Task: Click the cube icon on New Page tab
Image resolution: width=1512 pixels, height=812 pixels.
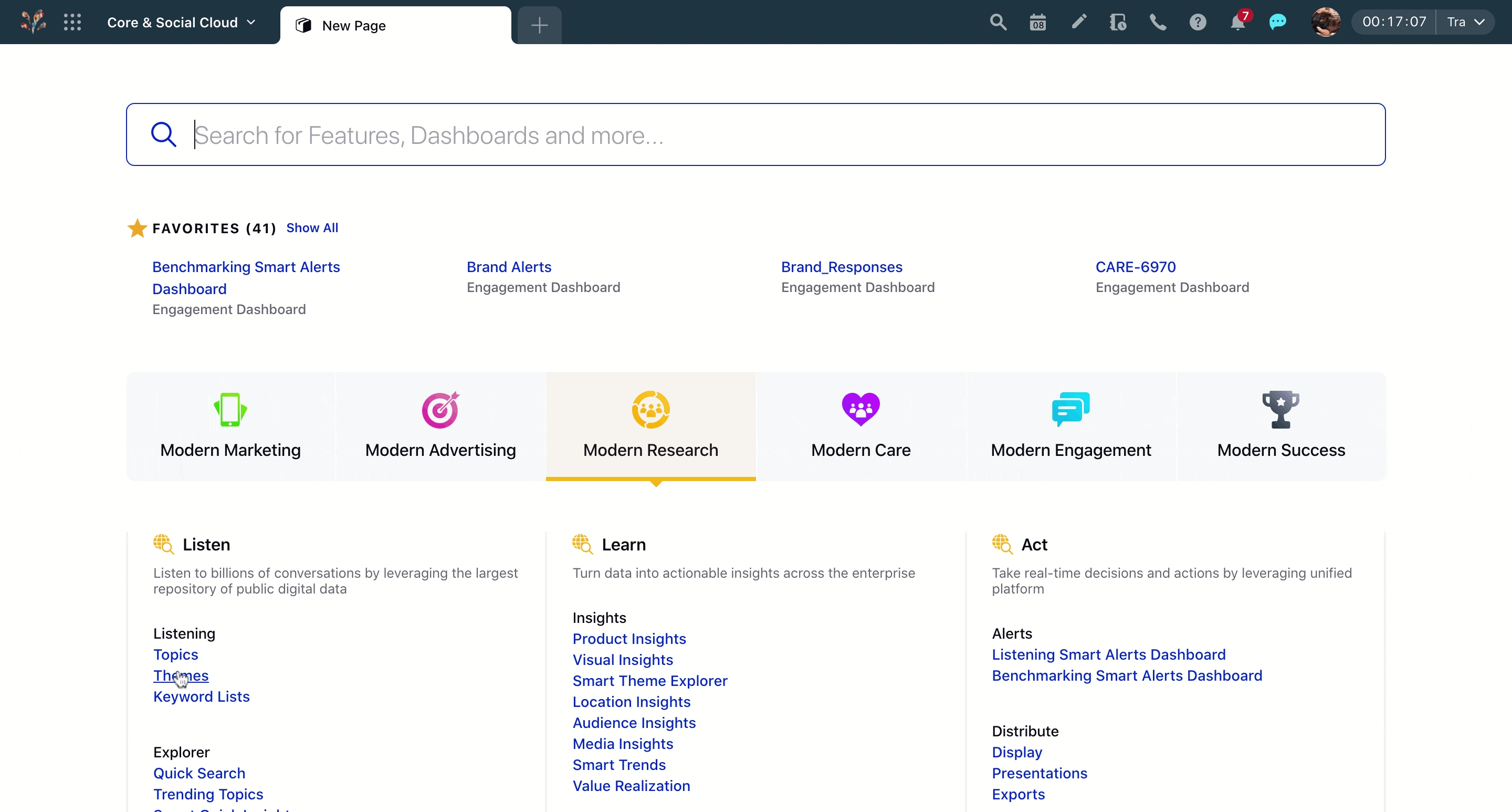Action: (x=303, y=25)
